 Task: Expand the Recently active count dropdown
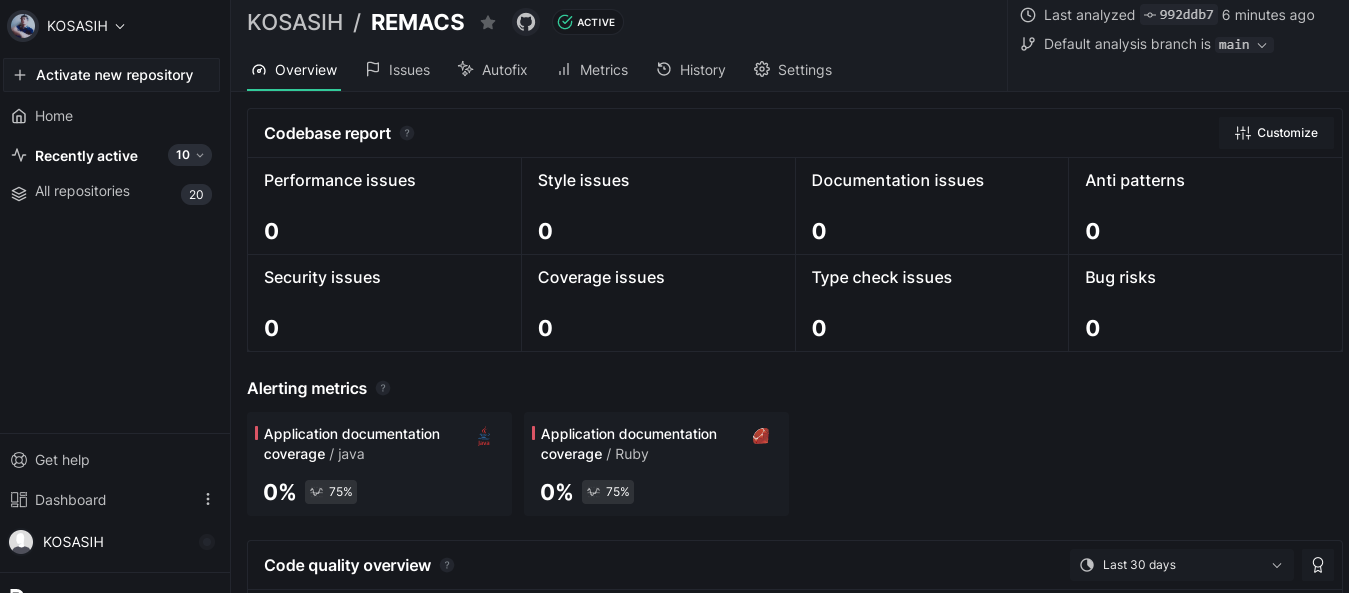[x=190, y=155]
